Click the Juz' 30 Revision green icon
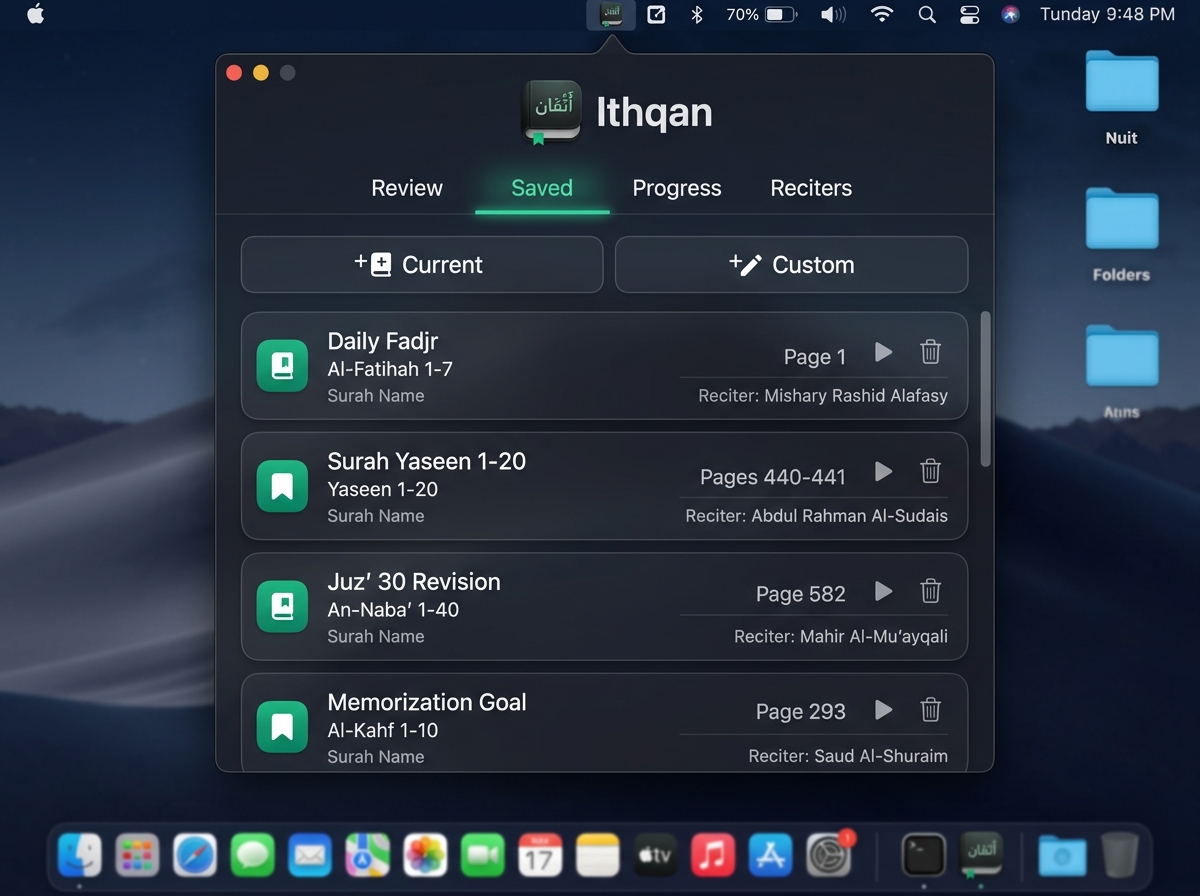 pyautogui.click(x=282, y=607)
